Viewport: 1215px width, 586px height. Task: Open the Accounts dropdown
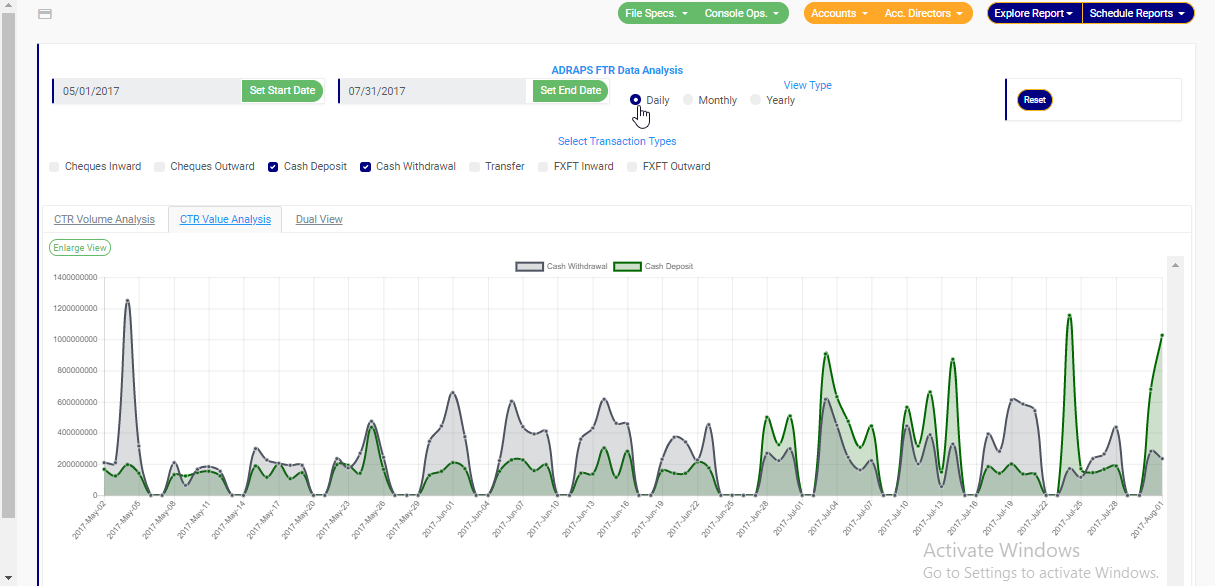pyautogui.click(x=838, y=14)
